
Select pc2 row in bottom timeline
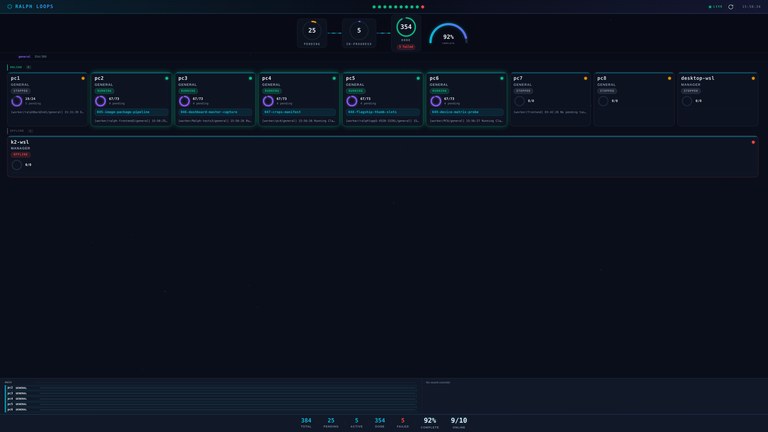[211, 388]
